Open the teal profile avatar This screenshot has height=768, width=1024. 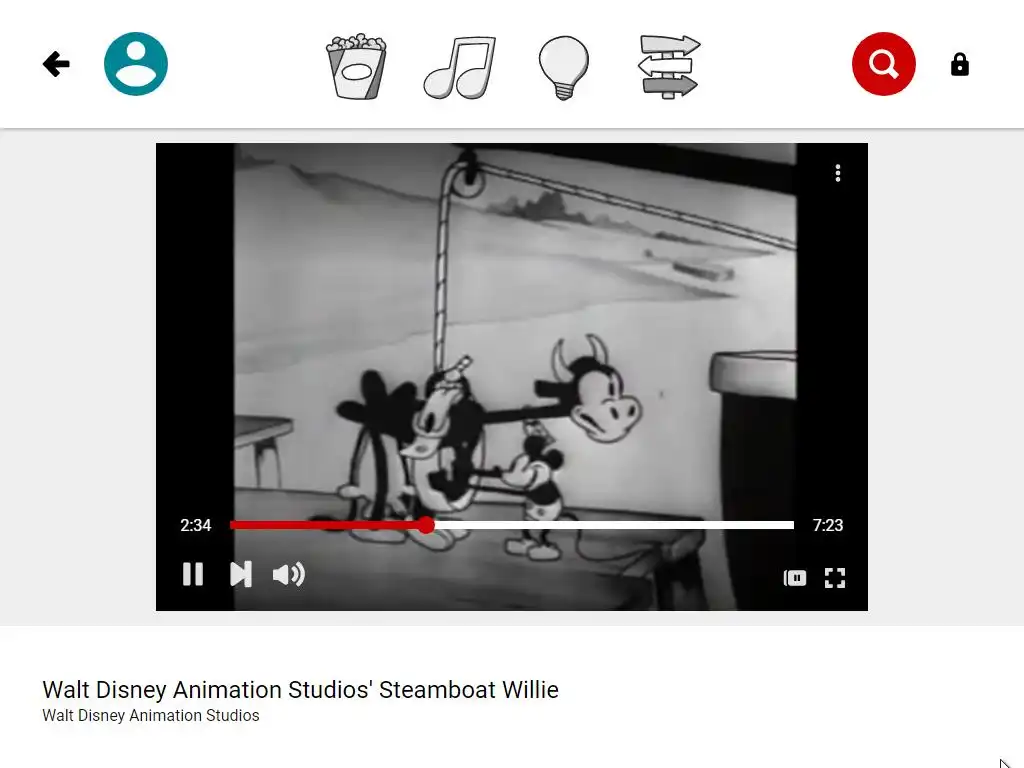pos(136,64)
